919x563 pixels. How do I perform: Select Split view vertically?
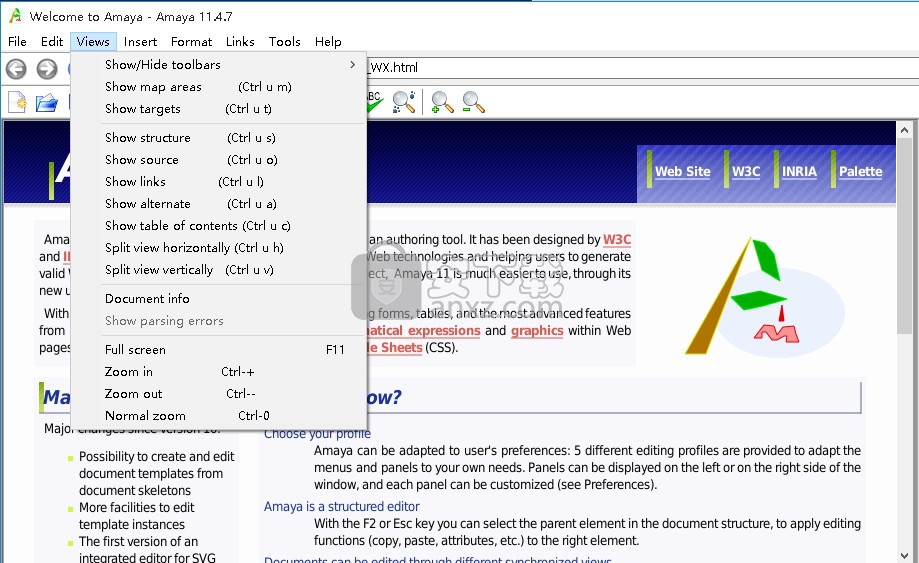point(219,270)
